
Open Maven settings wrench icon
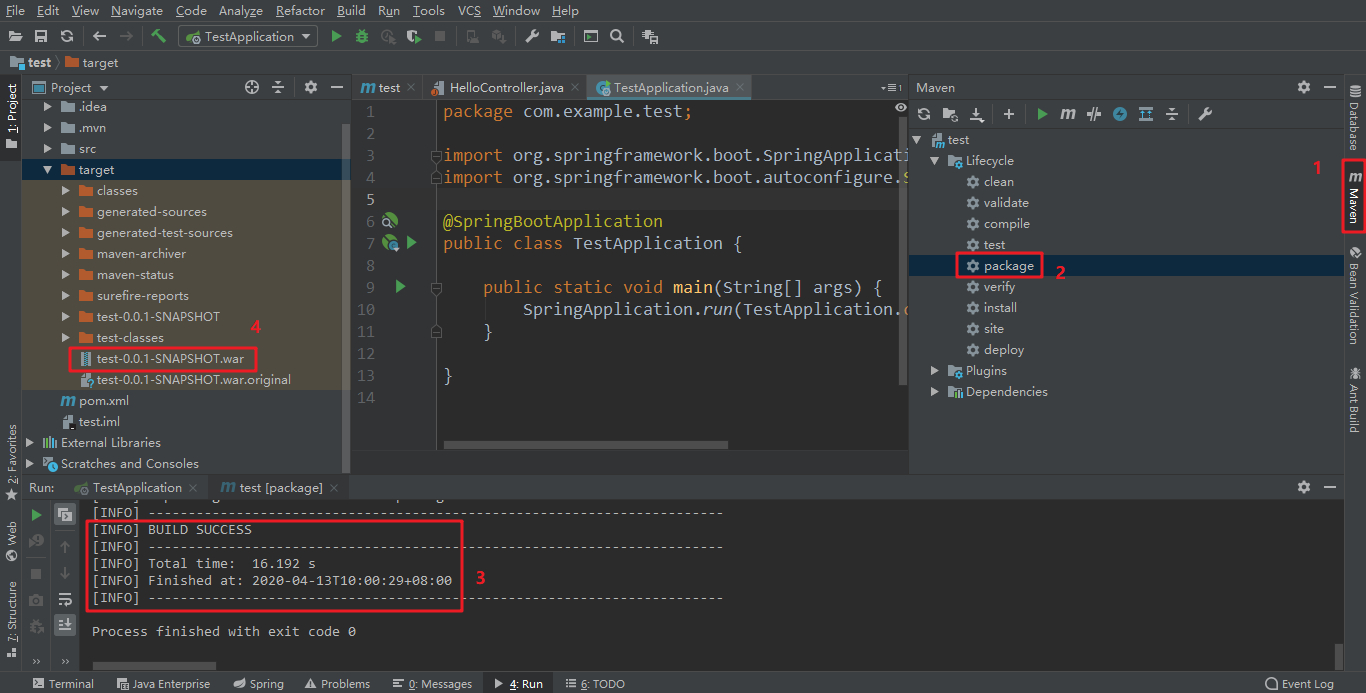[x=1205, y=114]
